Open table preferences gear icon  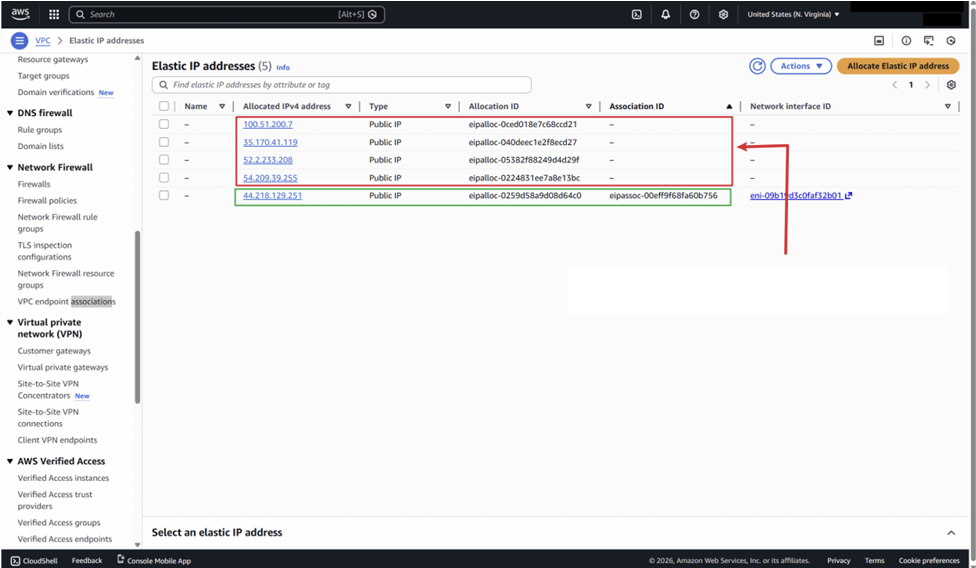pos(951,85)
